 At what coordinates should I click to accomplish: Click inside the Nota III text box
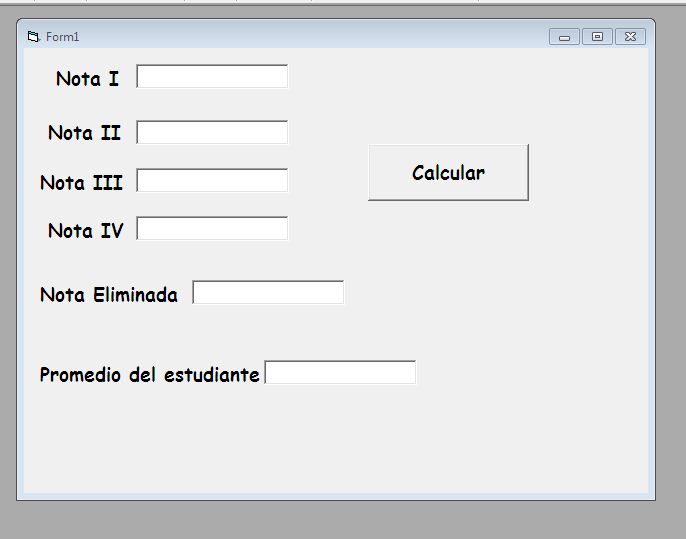click(x=212, y=180)
